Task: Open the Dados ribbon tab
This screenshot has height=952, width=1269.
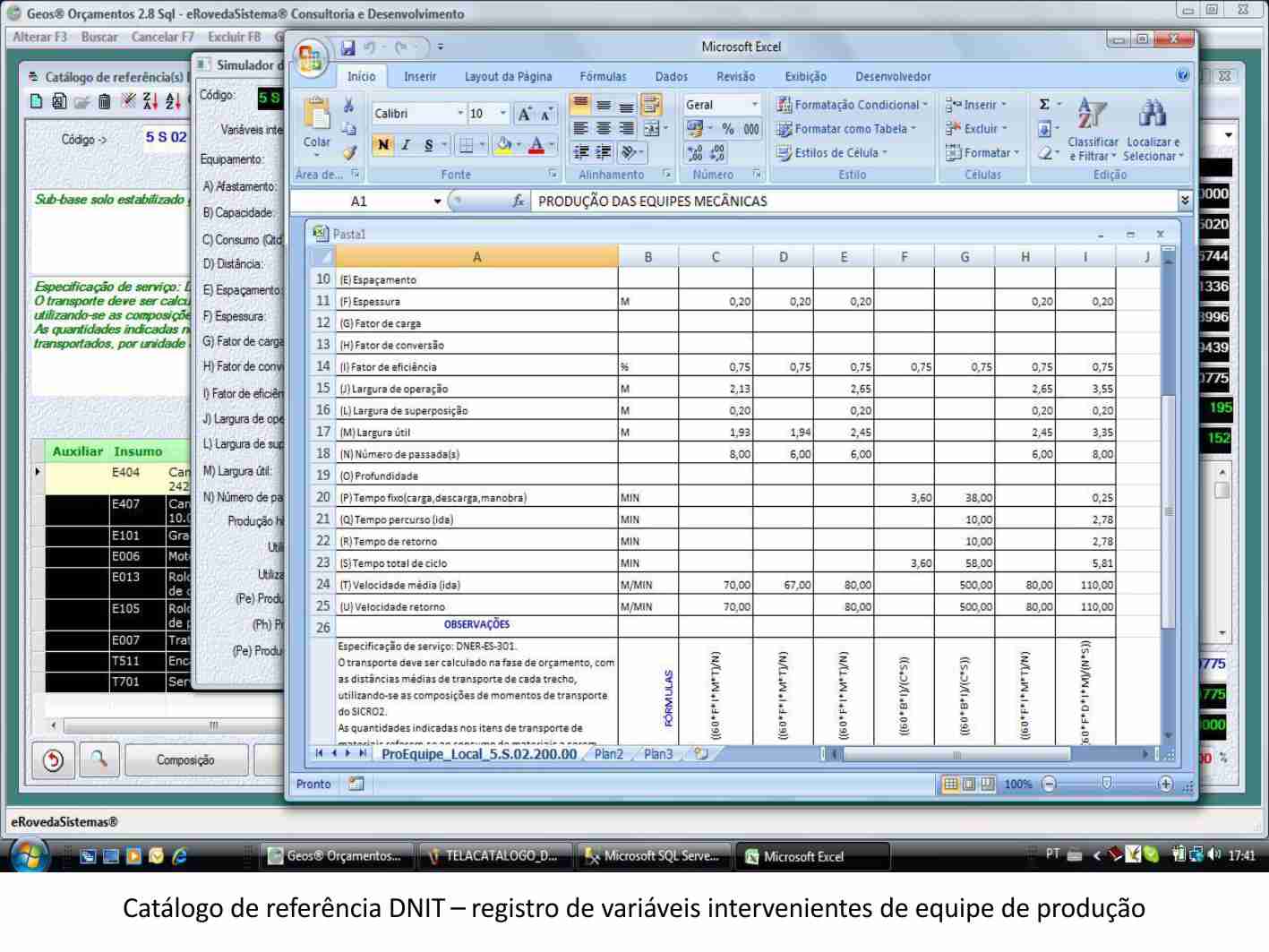Action: coord(672,77)
